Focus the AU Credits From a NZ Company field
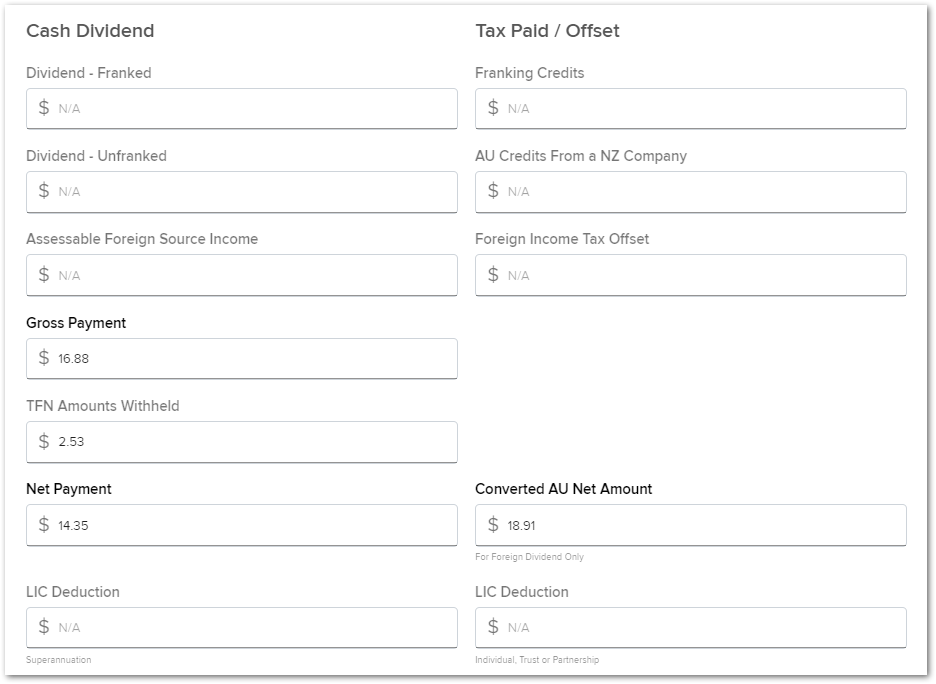This screenshot has width=936, height=684. [x=691, y=192]
